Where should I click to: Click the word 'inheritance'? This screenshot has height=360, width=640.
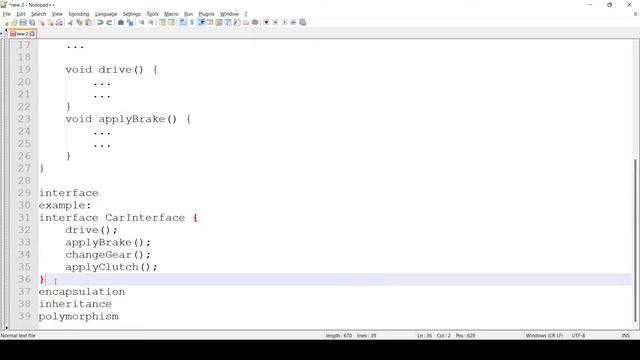click(x=75, y=304)
